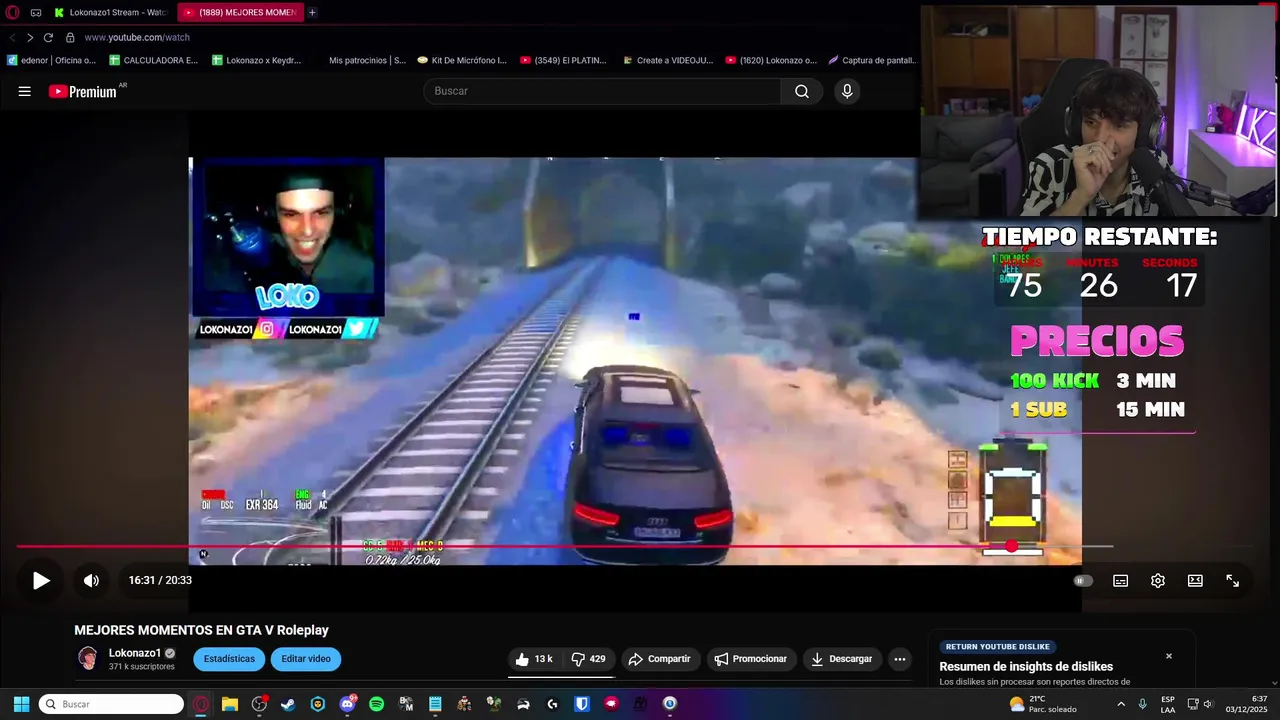Open CALCULADORA bookmark
Viewport: 1280px width, 720px height.
pos(154,60)
